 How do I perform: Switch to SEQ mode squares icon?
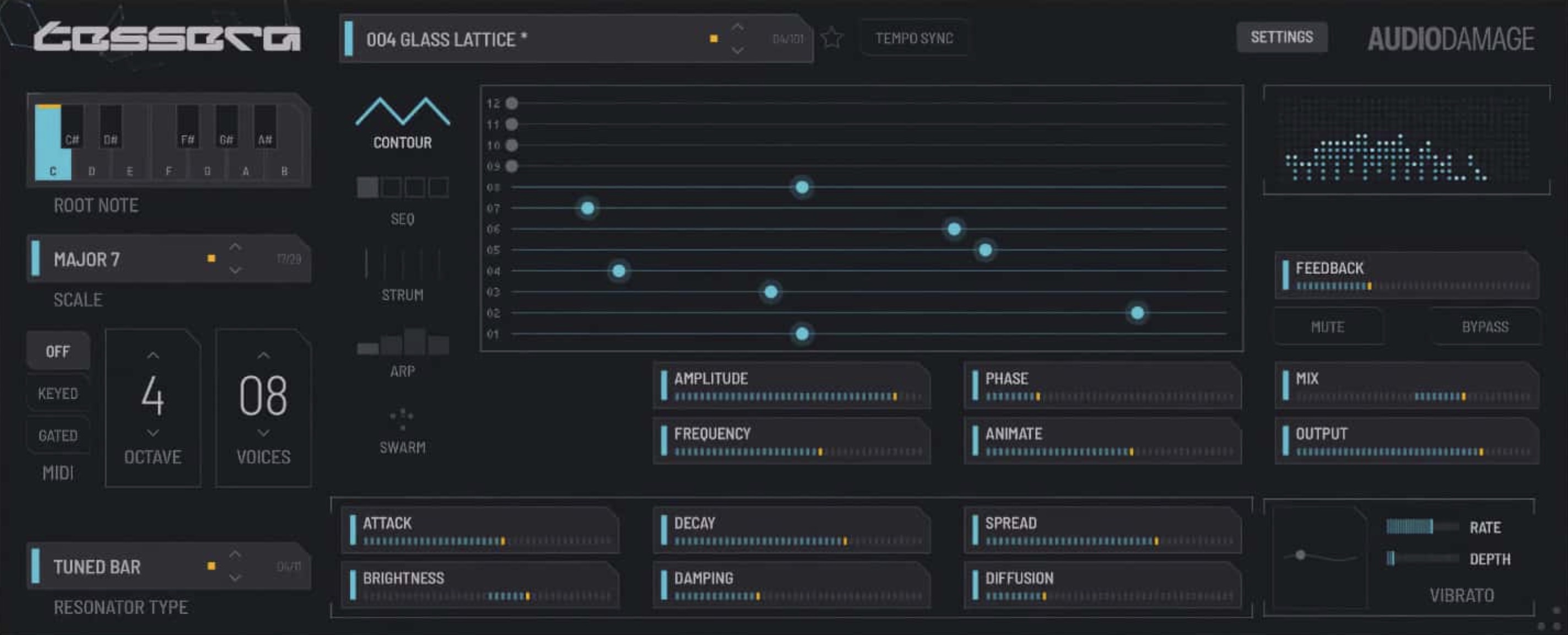402,187
